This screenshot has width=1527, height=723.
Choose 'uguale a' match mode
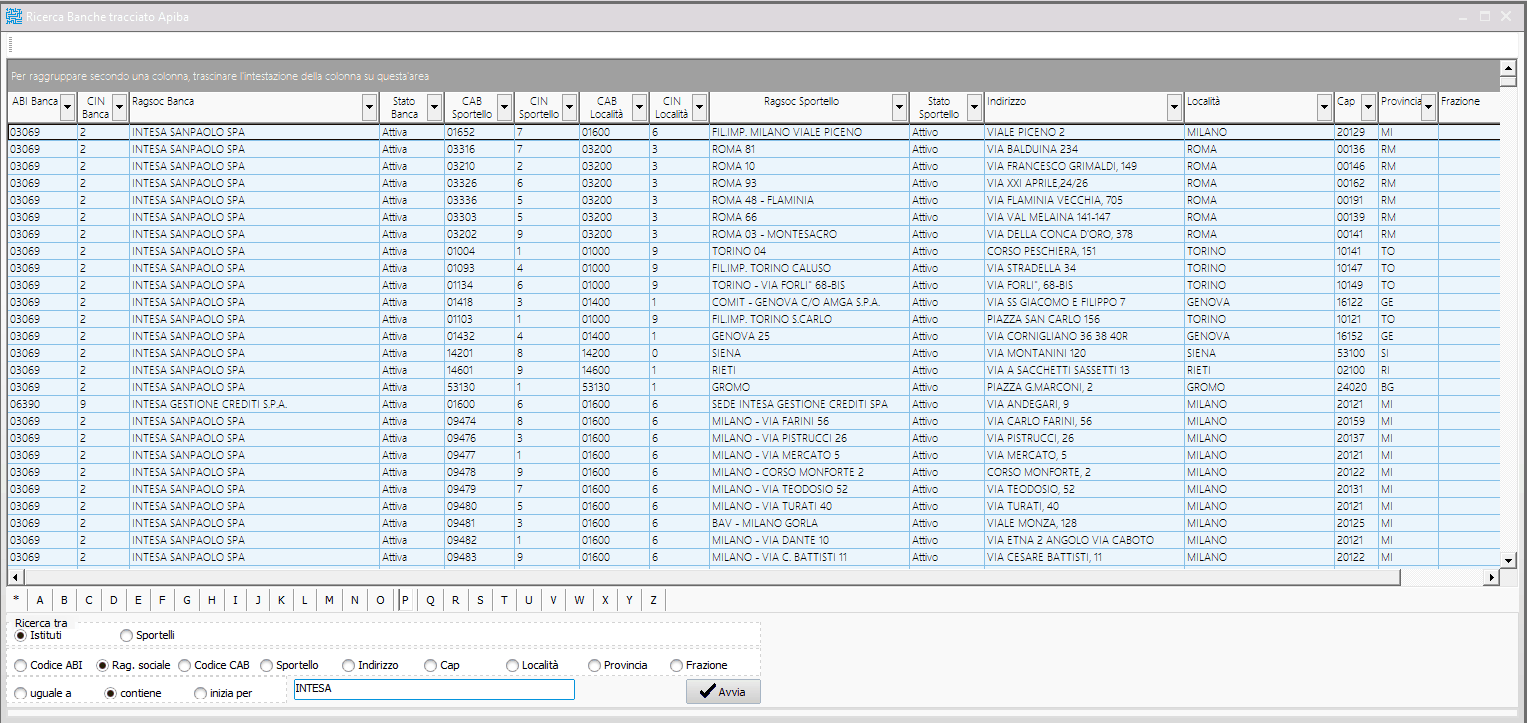coord(21,693)
